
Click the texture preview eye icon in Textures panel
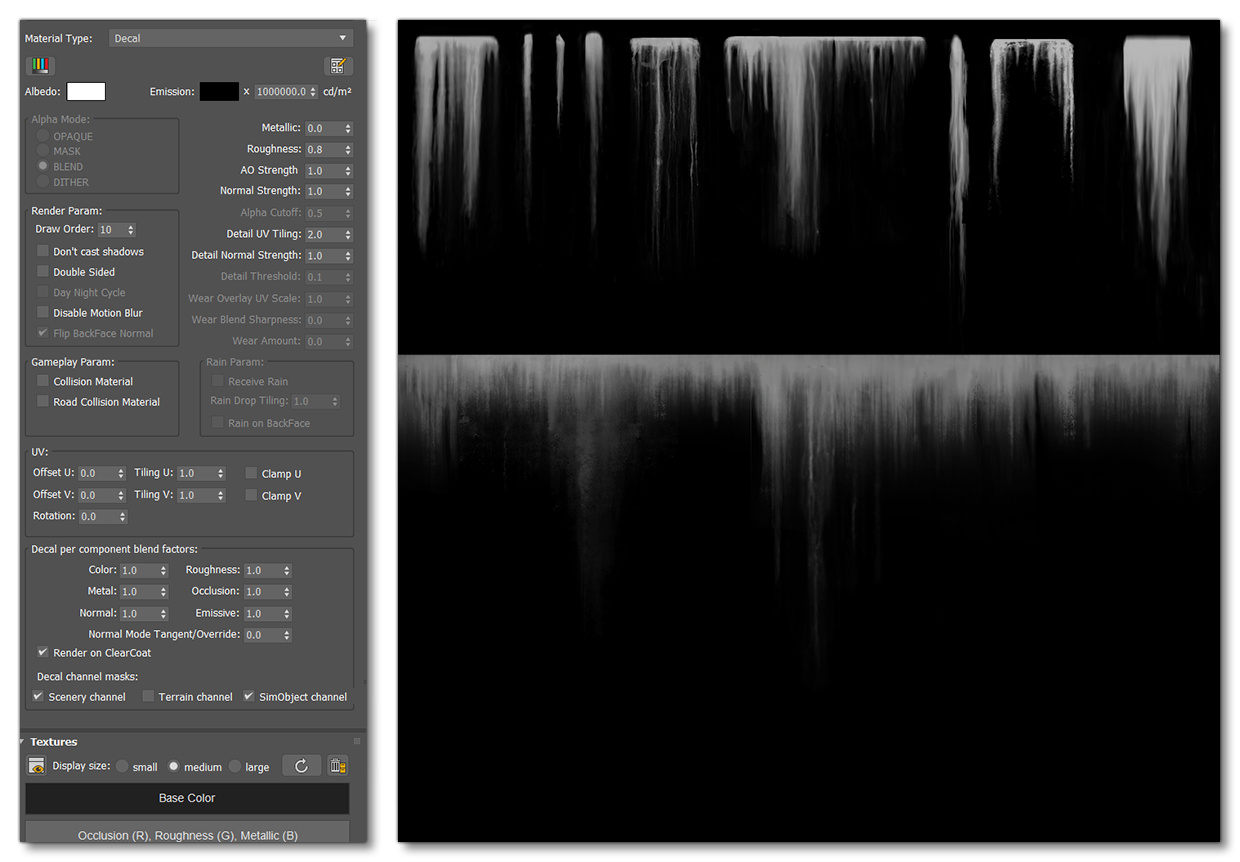[x=36, y=766]
